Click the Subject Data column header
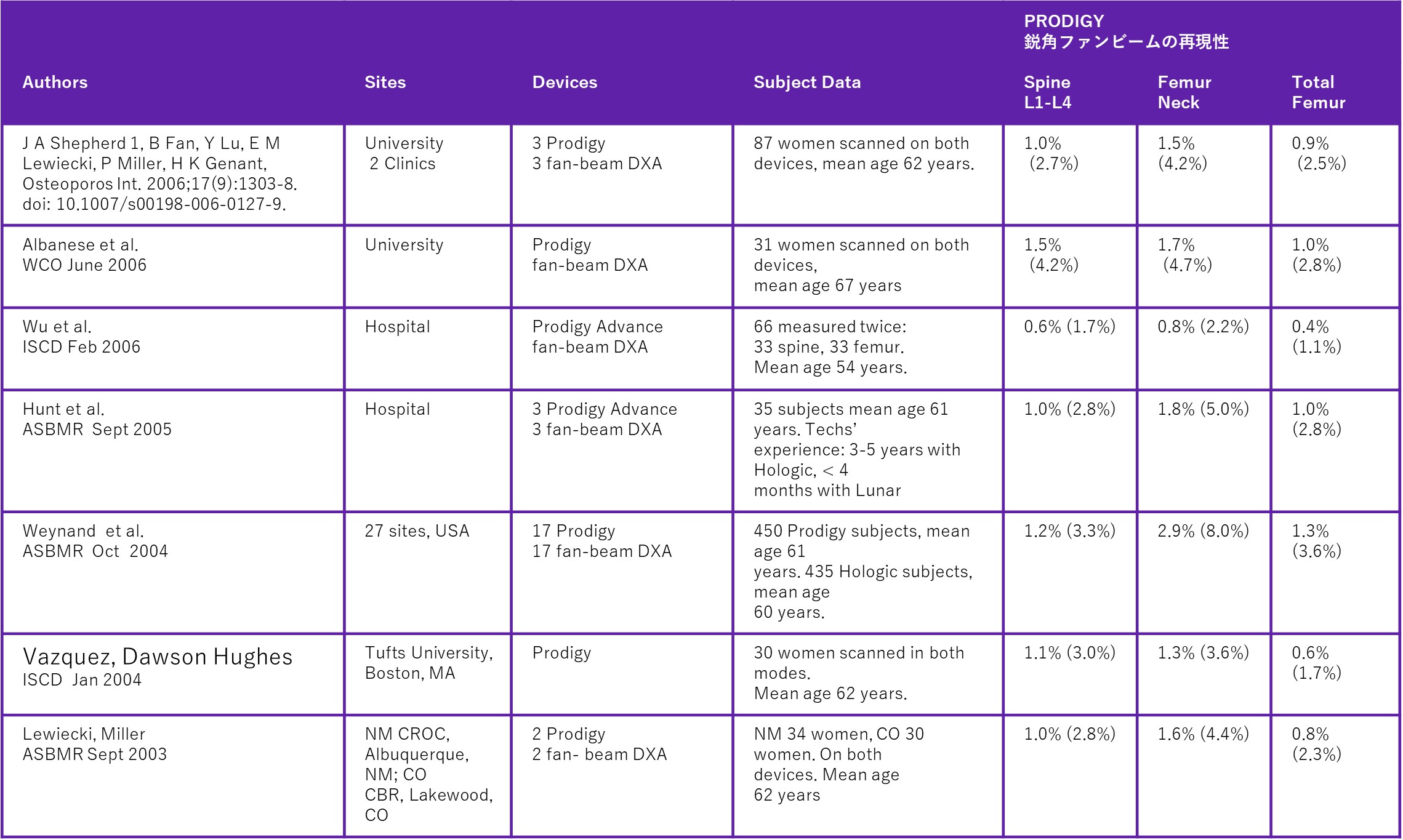The height and width of the screenshot is (840, 1403). pyautogui.click(x=806, y=82)
